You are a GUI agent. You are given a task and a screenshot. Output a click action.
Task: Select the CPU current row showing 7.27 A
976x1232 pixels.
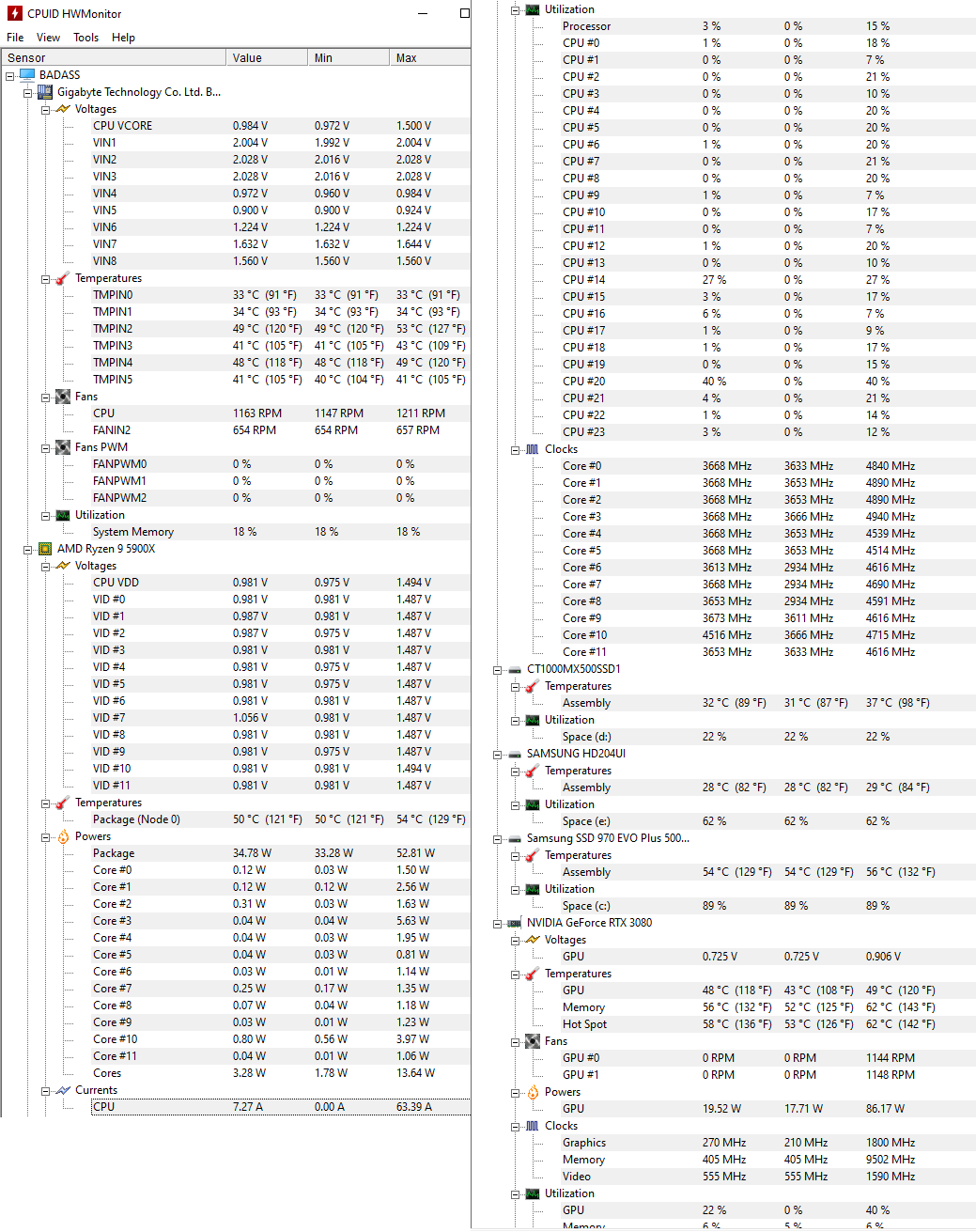coord(281,1107)
